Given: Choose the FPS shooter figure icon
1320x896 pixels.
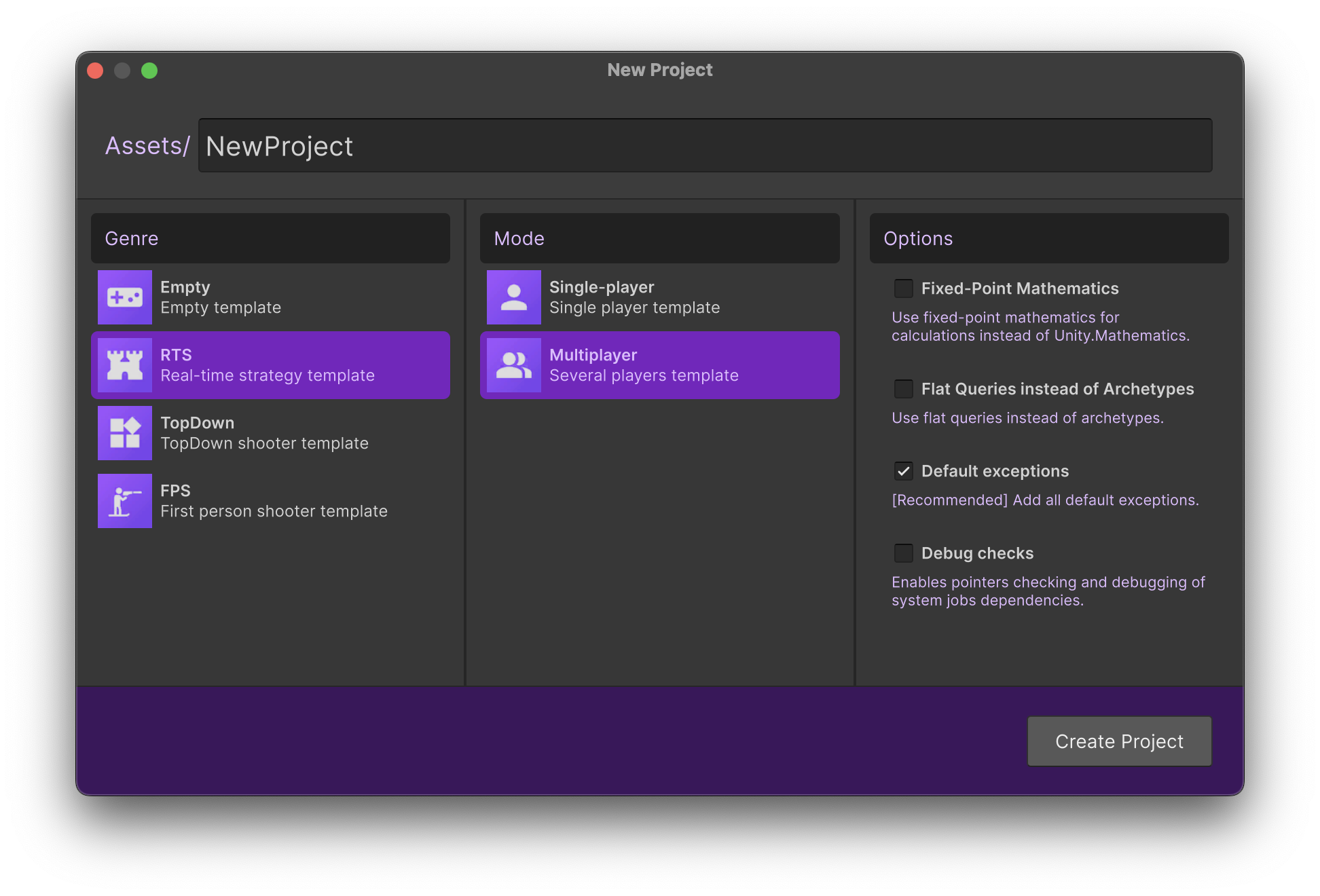Looking at the screenshot, I should (125, 501).
